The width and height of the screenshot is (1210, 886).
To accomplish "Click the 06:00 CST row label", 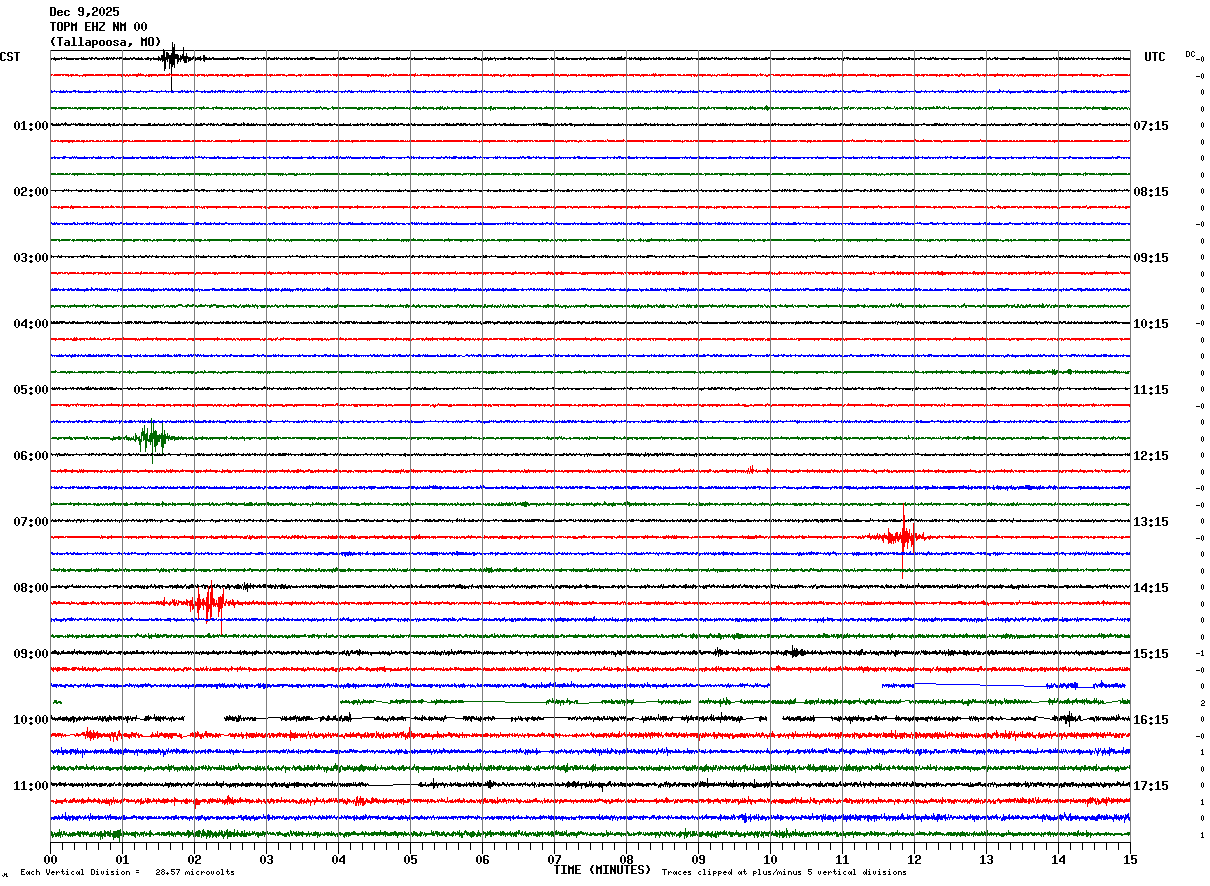I will [31, 456].
